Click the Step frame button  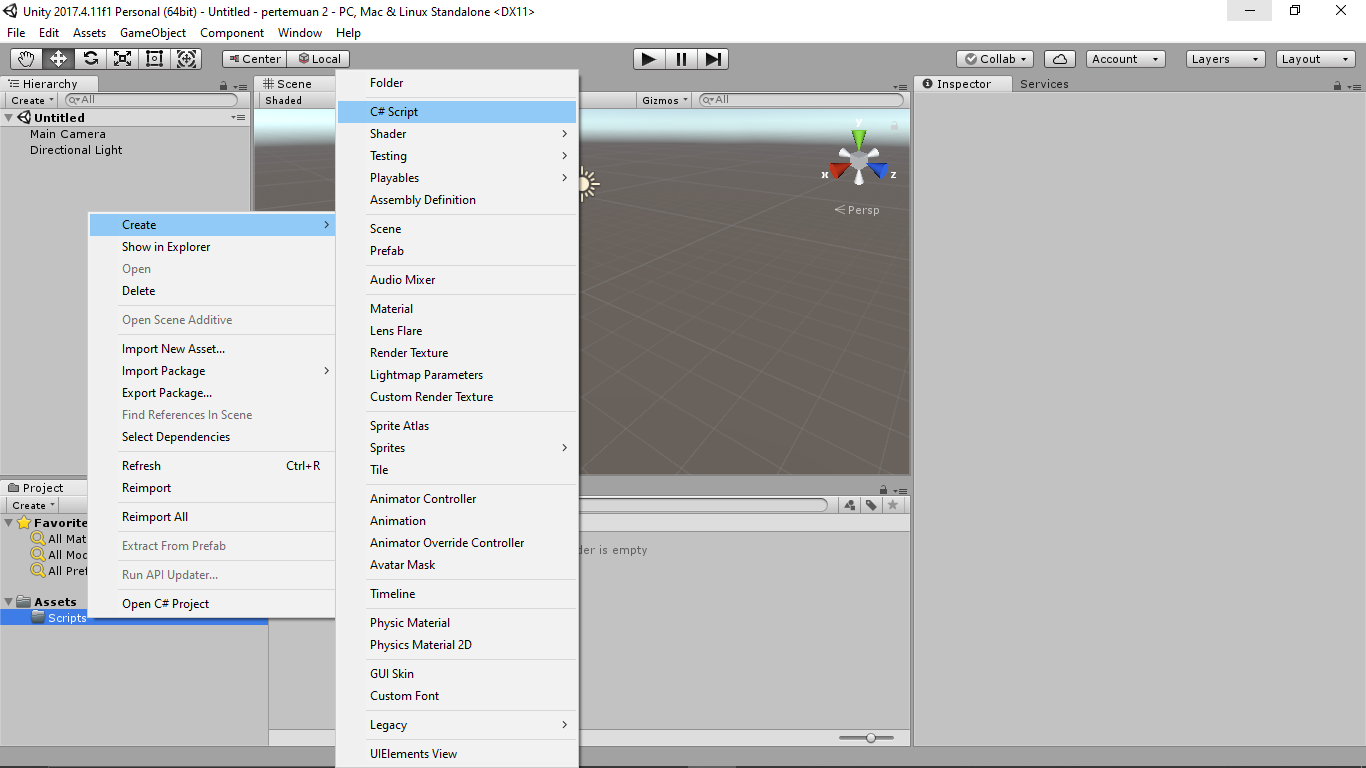pyautogui.click(x=713, y=59)
